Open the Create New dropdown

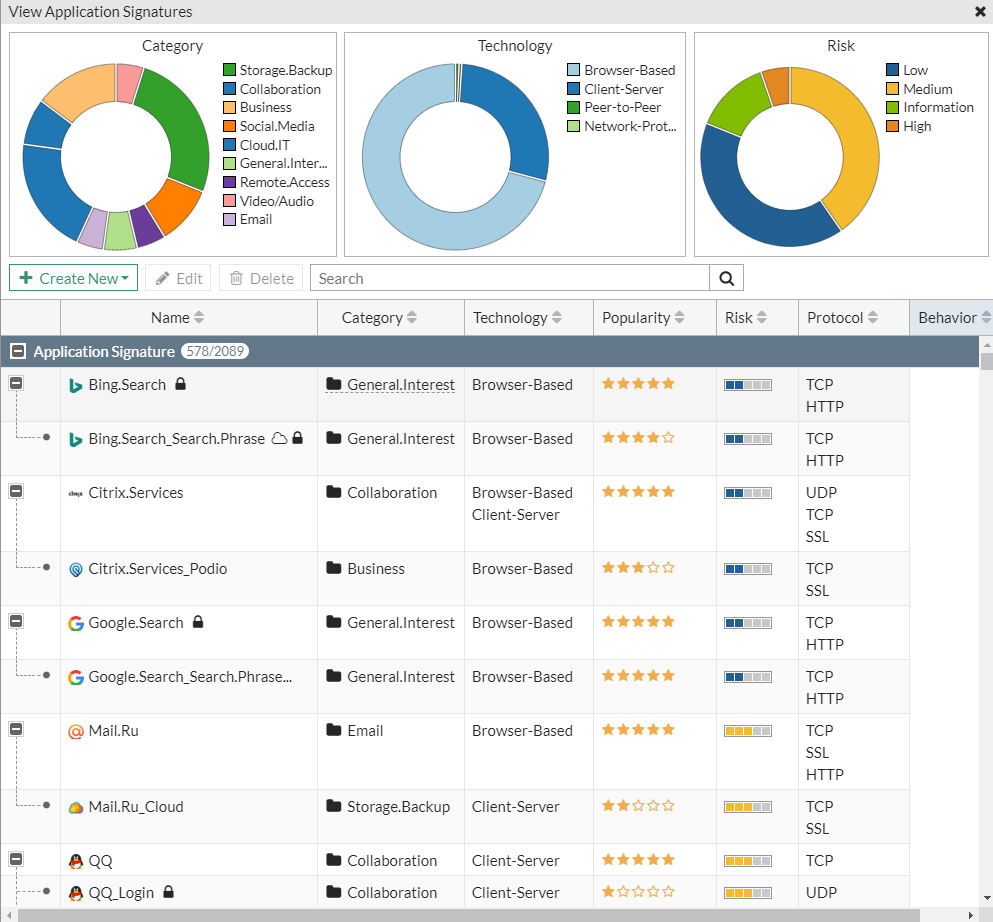pyautogui.click(x=74, y=278)
